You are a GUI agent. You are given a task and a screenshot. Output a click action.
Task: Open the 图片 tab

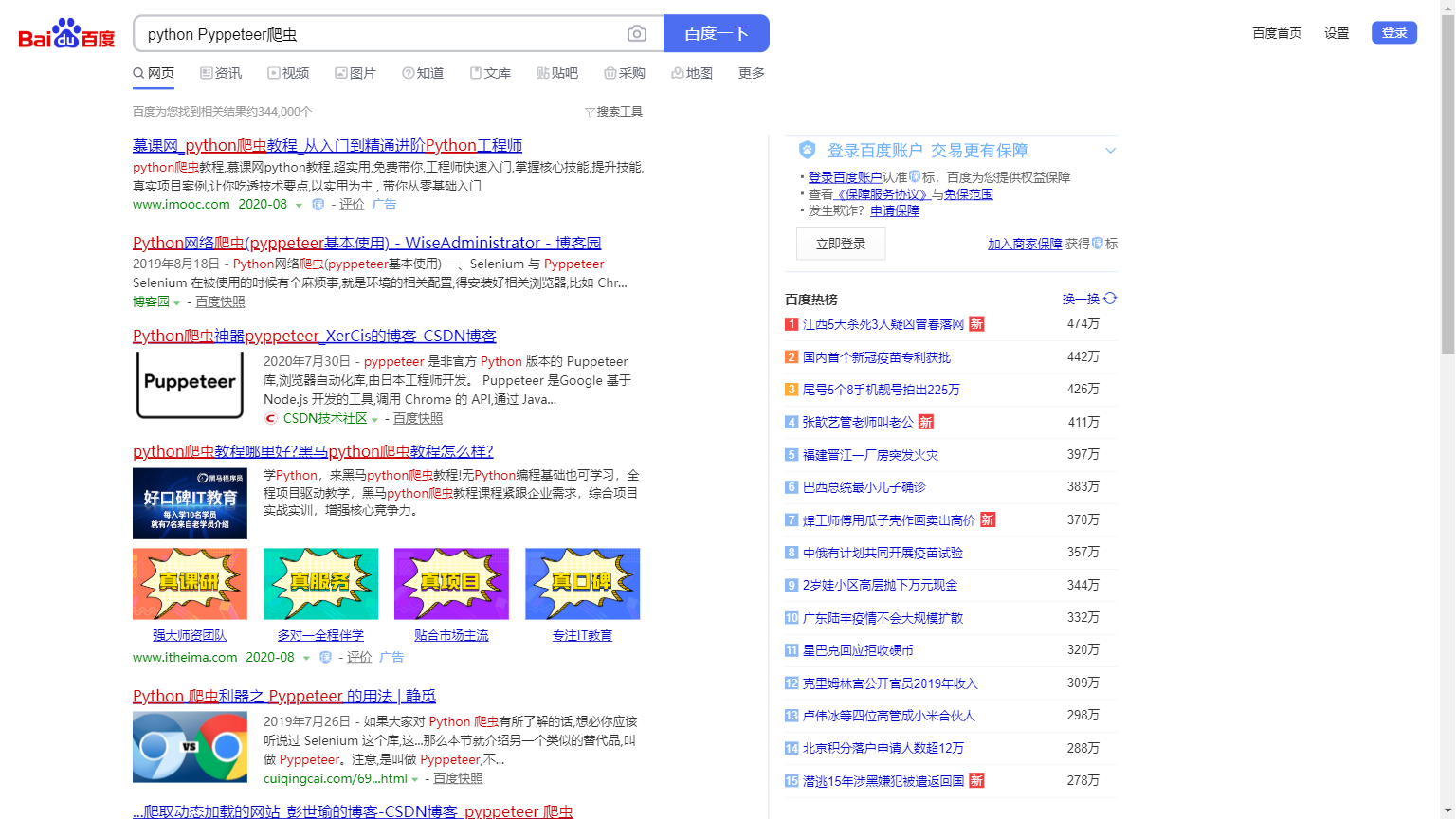point(355,73)
